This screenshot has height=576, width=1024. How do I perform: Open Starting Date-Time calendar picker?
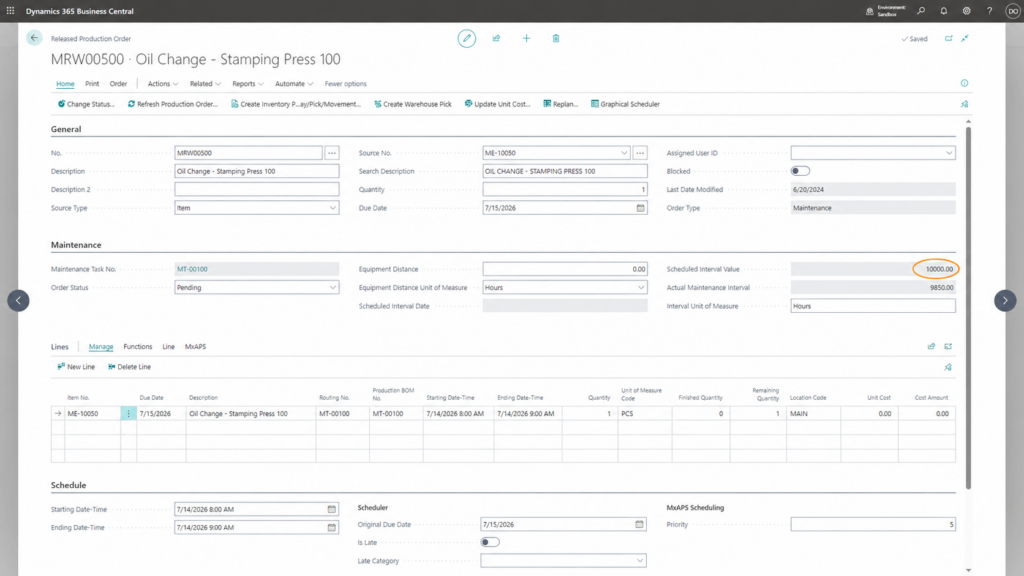(x=332, y=509)
